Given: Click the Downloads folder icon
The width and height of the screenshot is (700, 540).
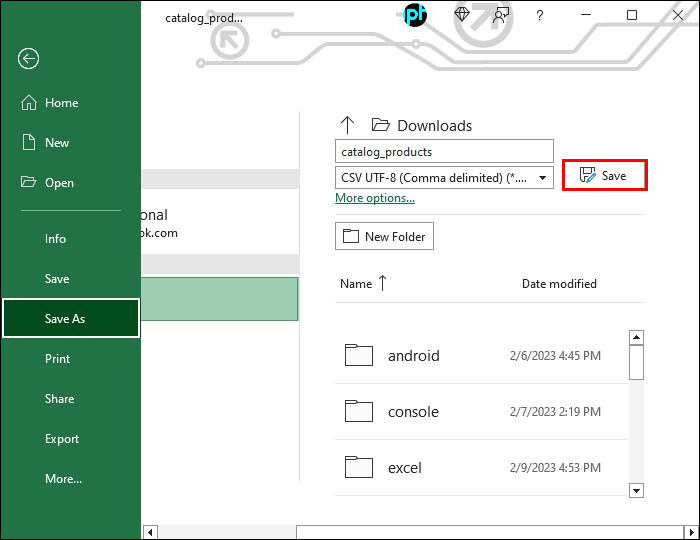Looking at the screenshot, I should (x=381, y=125).
